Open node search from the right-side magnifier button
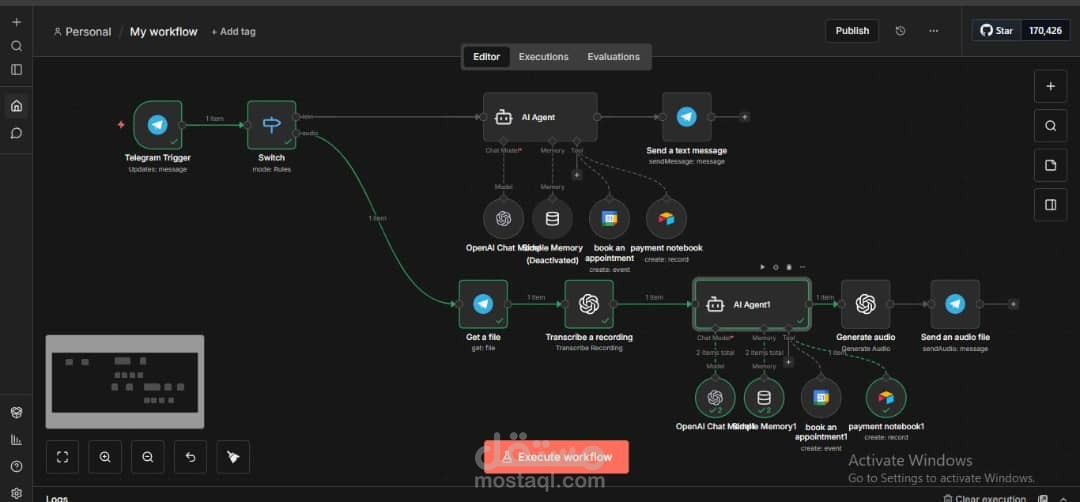The image size is (1080, 502). 1050,126
